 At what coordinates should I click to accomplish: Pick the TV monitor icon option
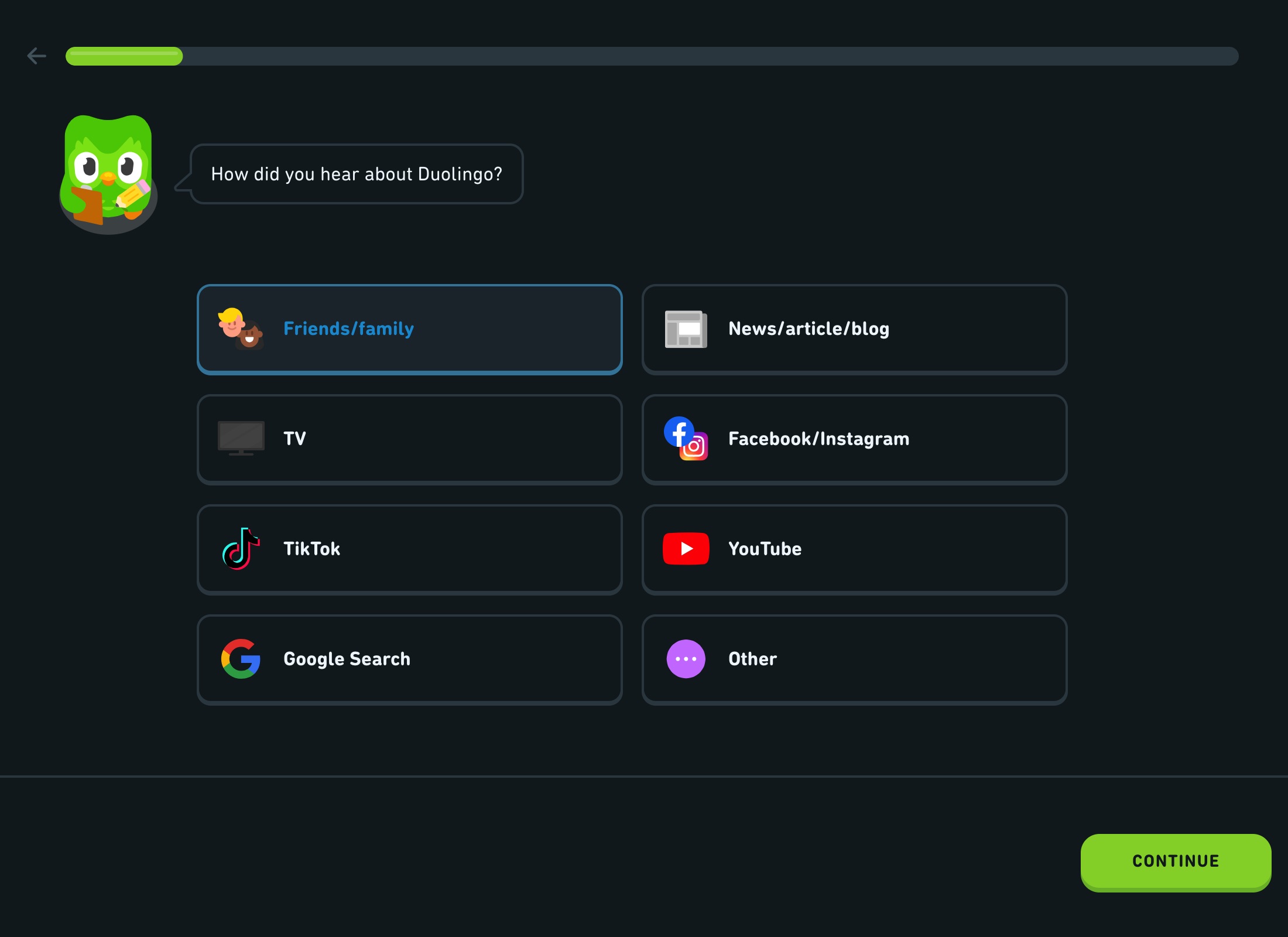(241, 438)
